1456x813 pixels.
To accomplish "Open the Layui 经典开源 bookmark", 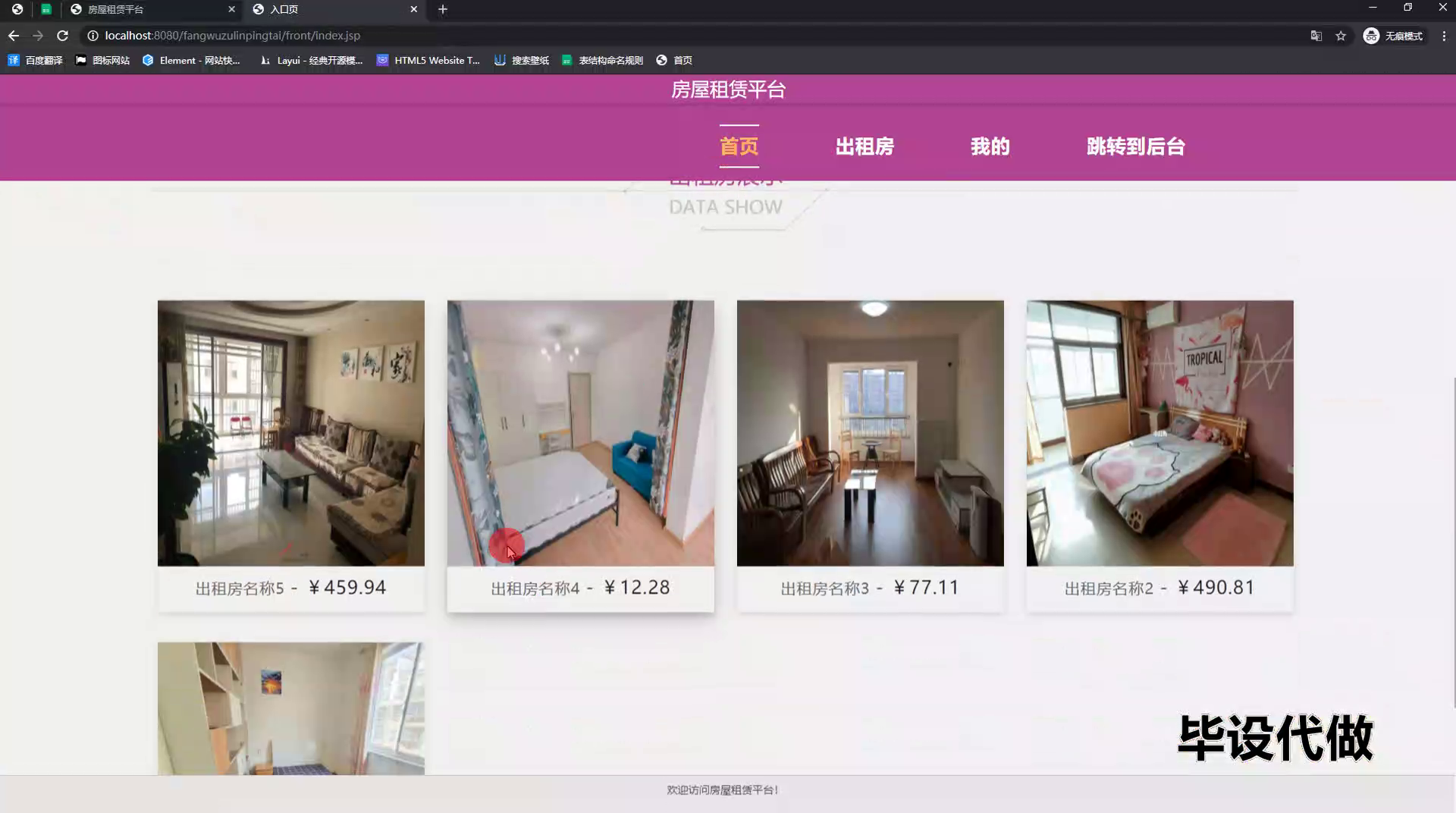I will 311,60.
